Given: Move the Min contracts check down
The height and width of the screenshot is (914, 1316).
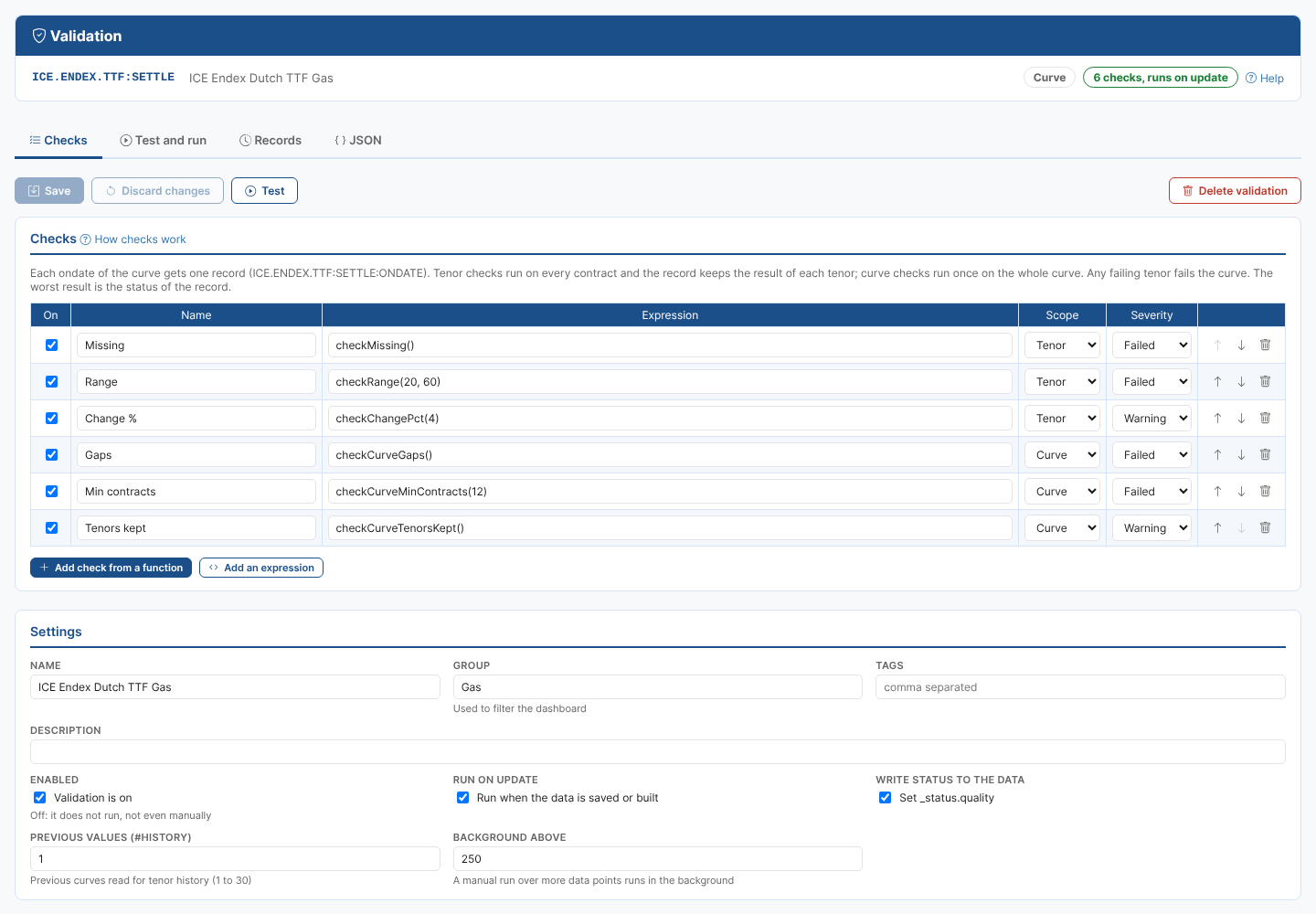Looking at the screenshot, I should 1241,491.
